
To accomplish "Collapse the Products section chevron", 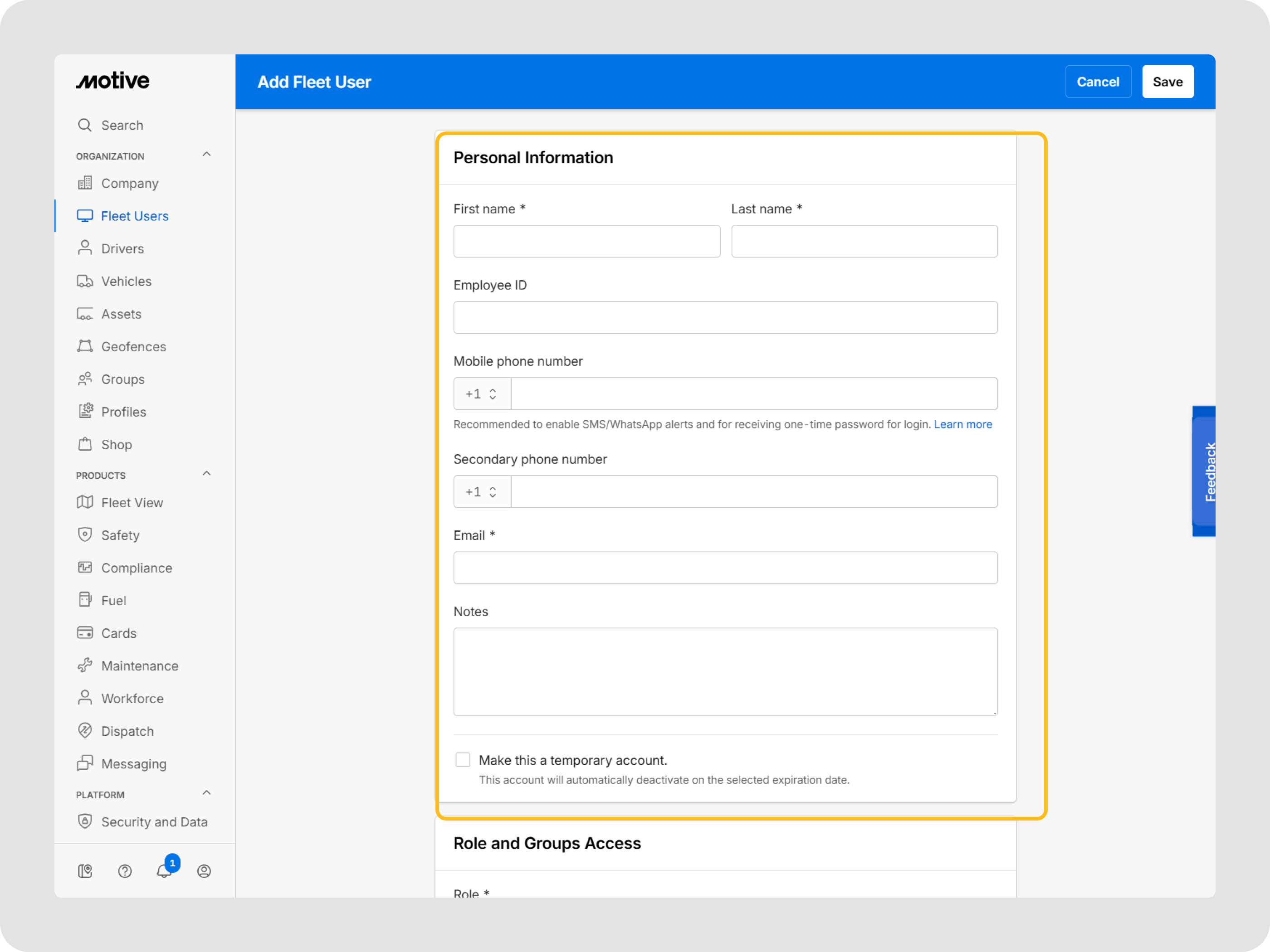I will 207,473.
